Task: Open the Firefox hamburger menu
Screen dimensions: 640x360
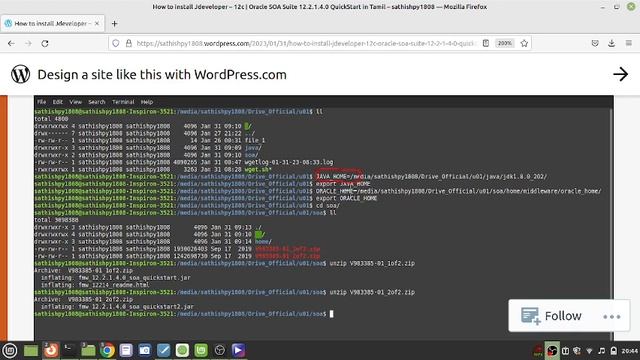Action: tap(629, 43)
